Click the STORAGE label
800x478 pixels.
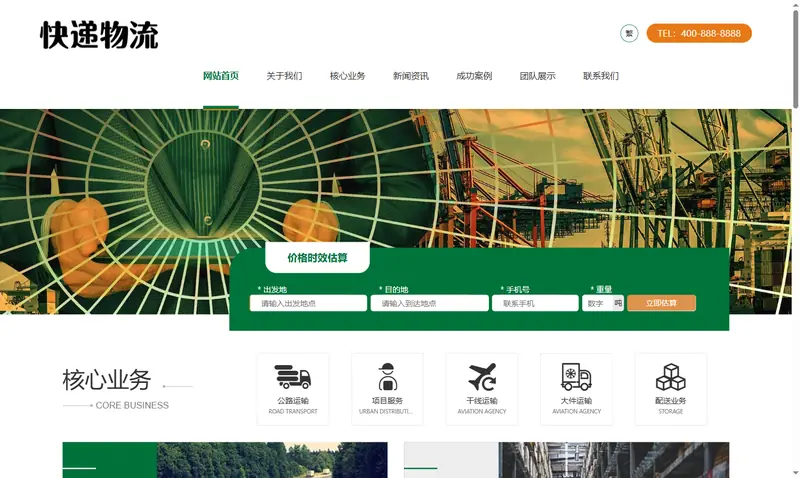point(670,411)
